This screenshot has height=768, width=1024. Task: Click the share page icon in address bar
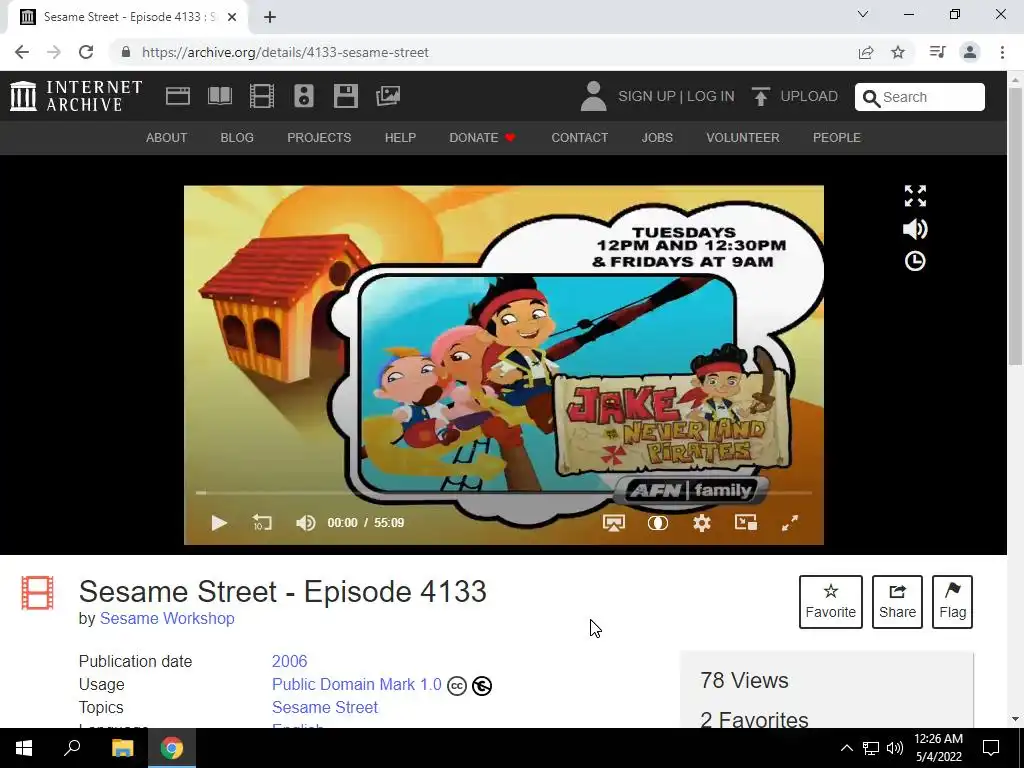point(866,52)
